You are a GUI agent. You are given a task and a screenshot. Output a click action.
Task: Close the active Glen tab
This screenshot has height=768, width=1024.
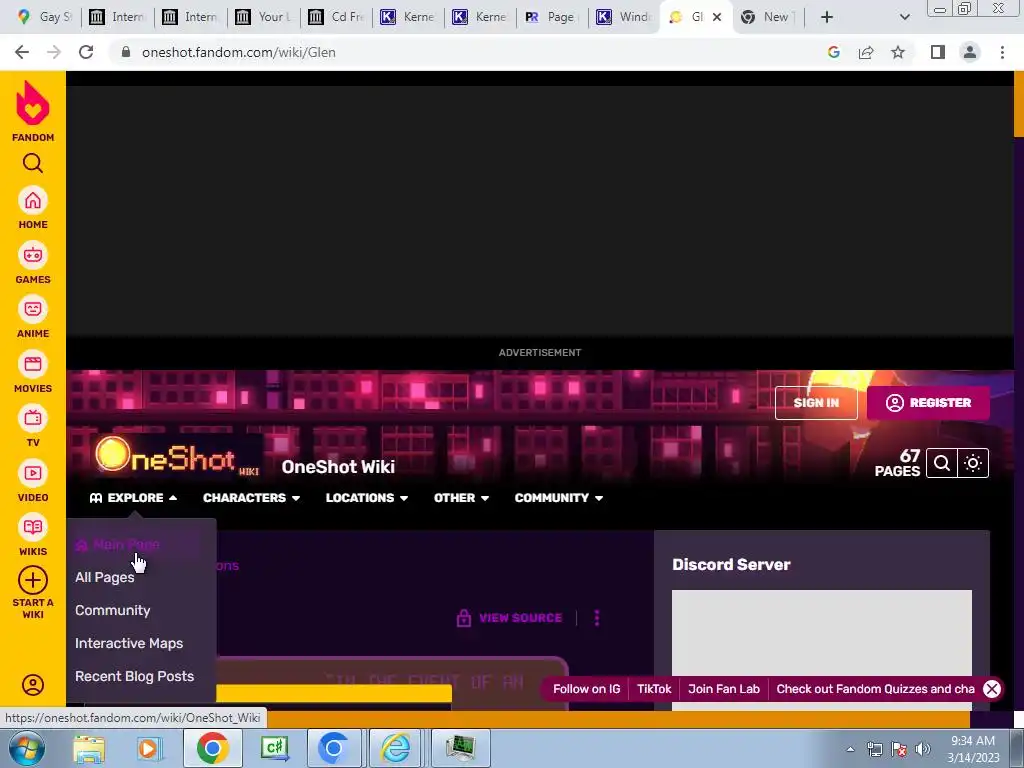(x=717, y=17)
